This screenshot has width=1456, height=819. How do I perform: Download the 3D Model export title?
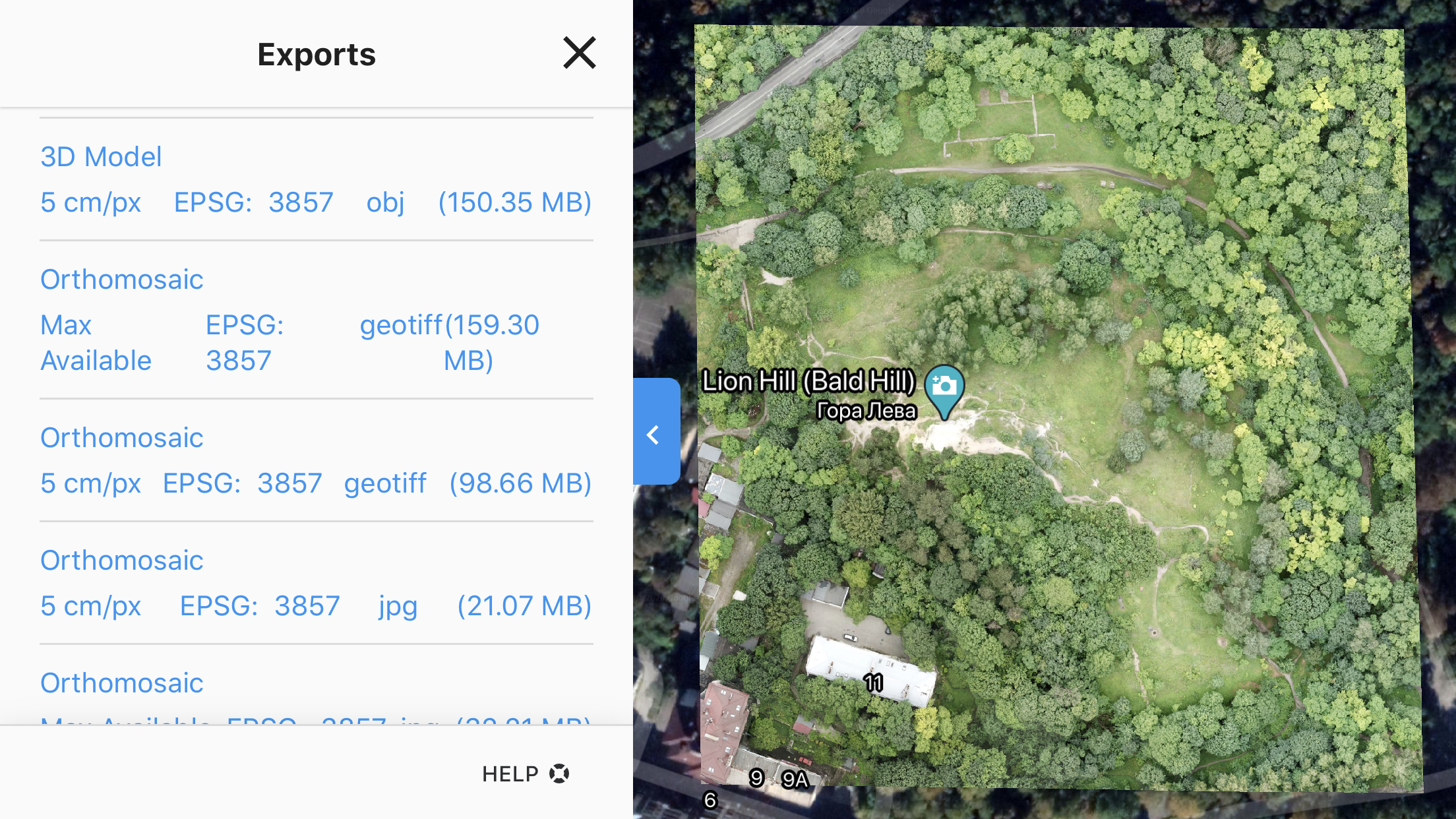pos(101,157)
